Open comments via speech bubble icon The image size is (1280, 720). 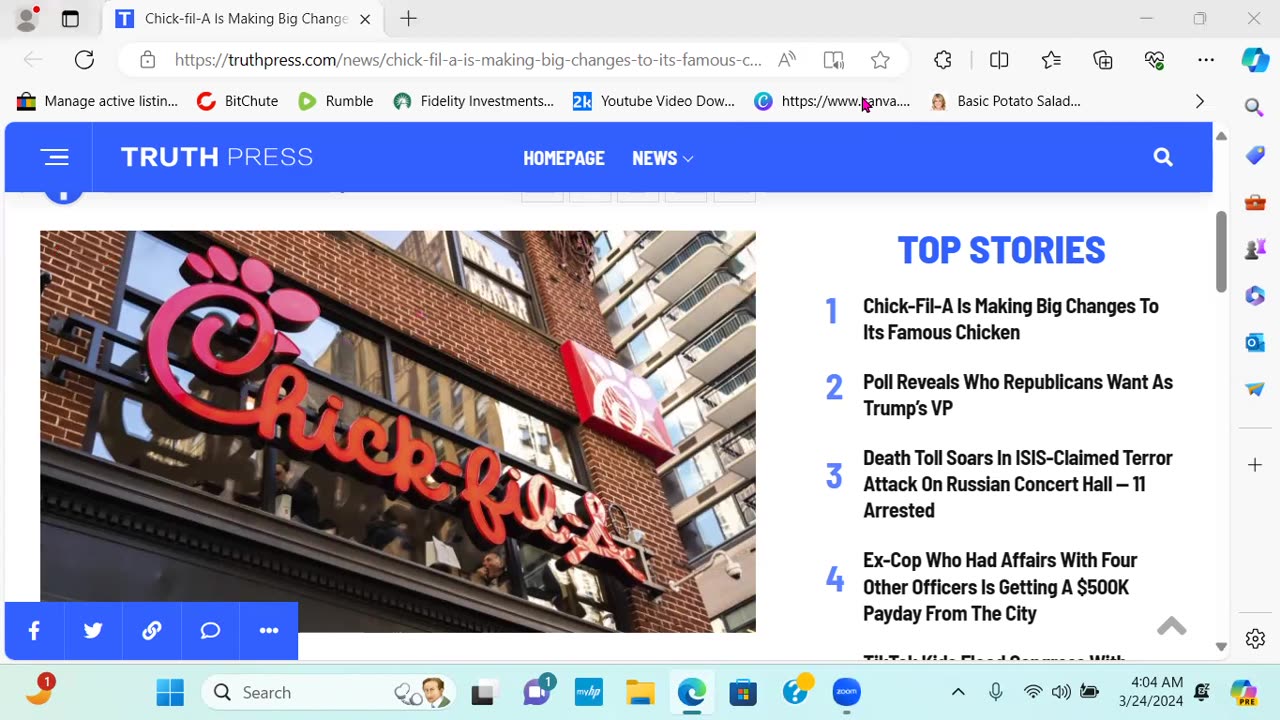(210, 631)
